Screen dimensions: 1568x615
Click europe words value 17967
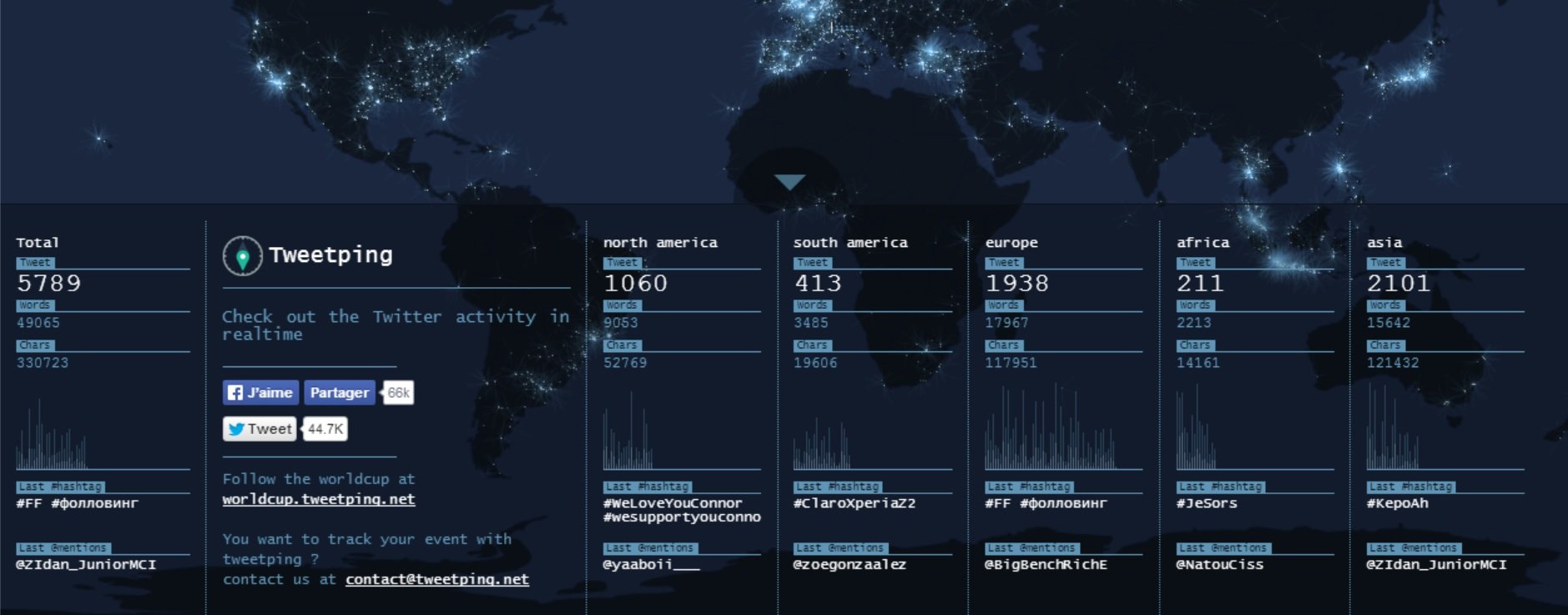pyautogui.click(x=1006, y=323)
